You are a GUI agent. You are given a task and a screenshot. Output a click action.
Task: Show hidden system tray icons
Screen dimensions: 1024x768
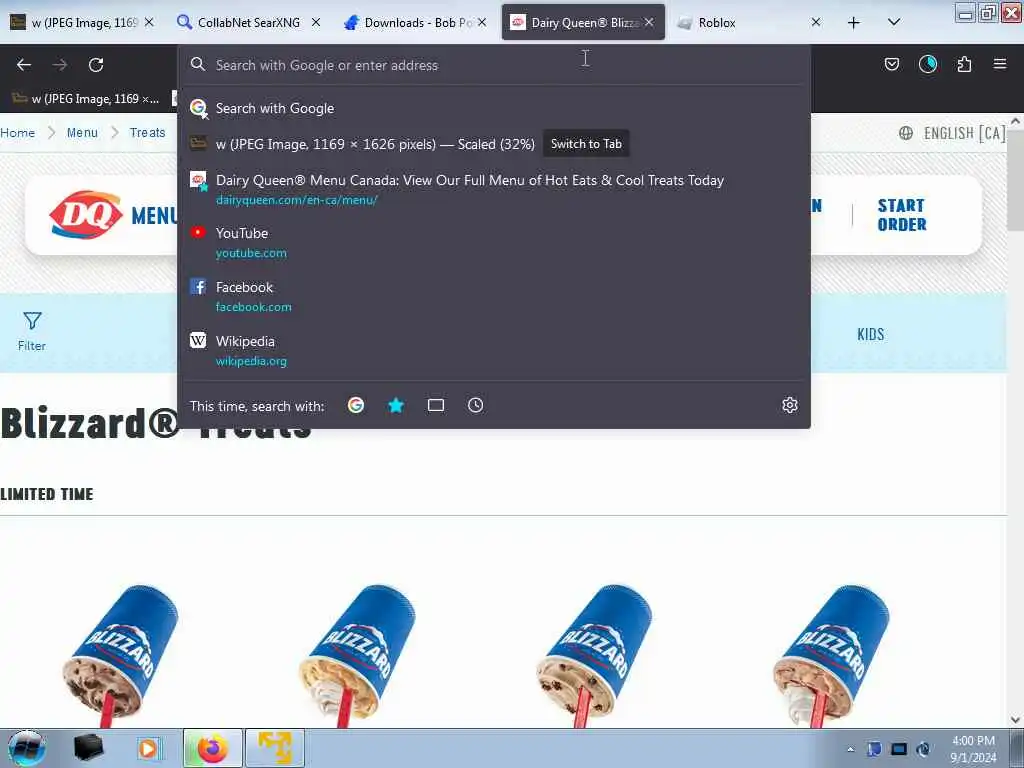[850, 749]
